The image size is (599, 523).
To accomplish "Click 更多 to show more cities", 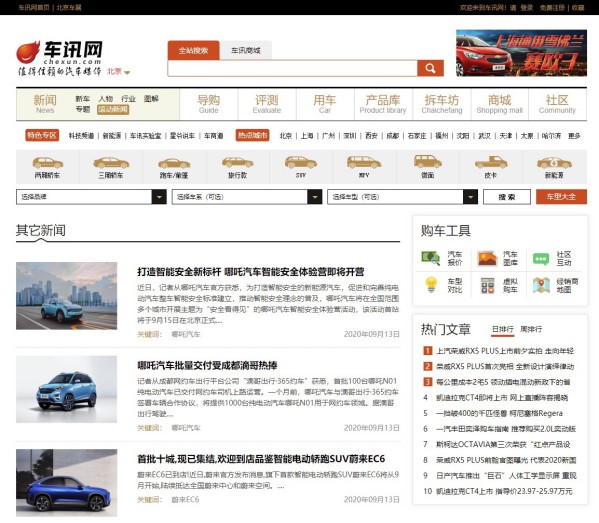I will tap(574, 136).
